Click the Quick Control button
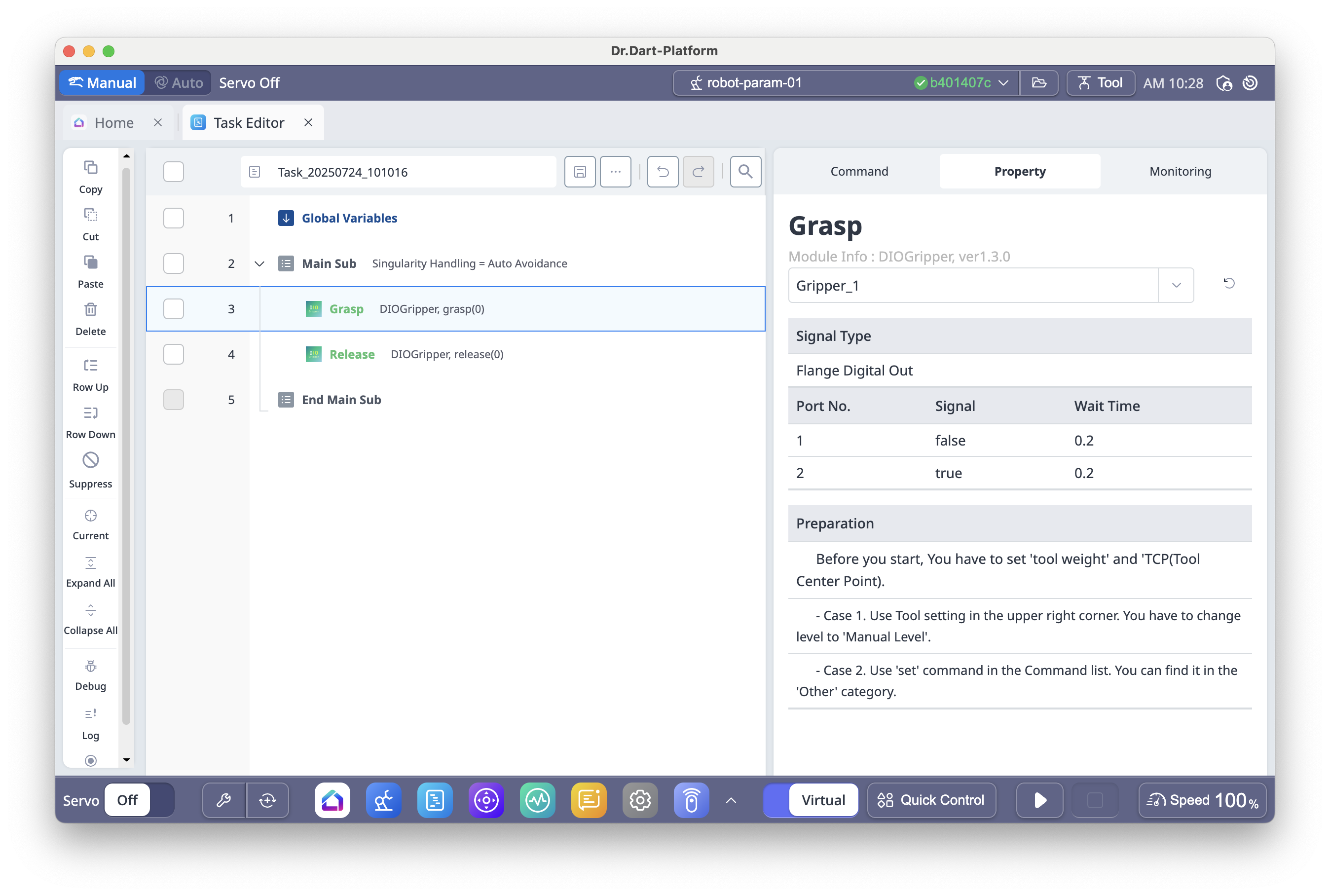The image size is (1330, 896). click(931, 800)
